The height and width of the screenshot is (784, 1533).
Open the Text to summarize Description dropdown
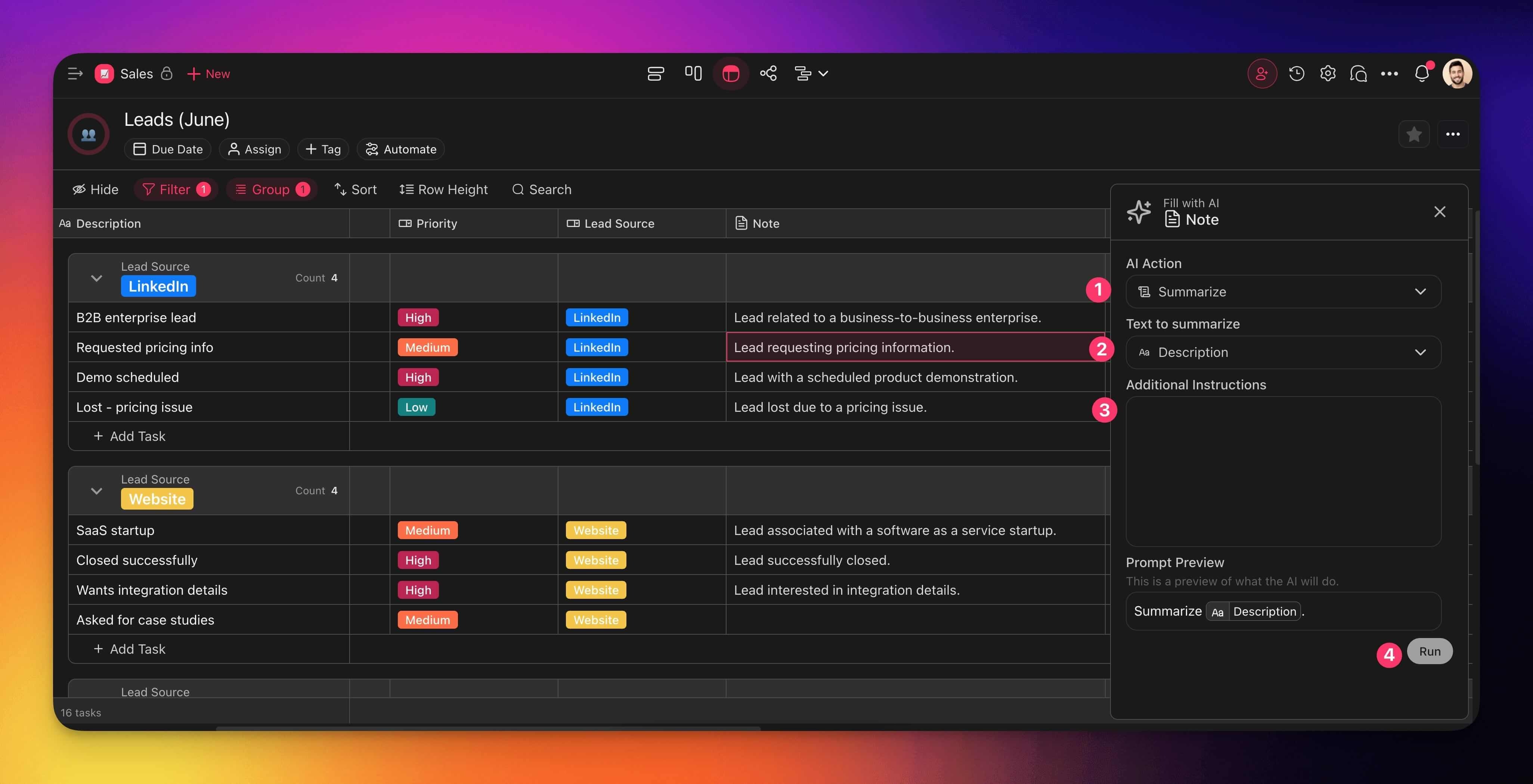click(1283, 352)
